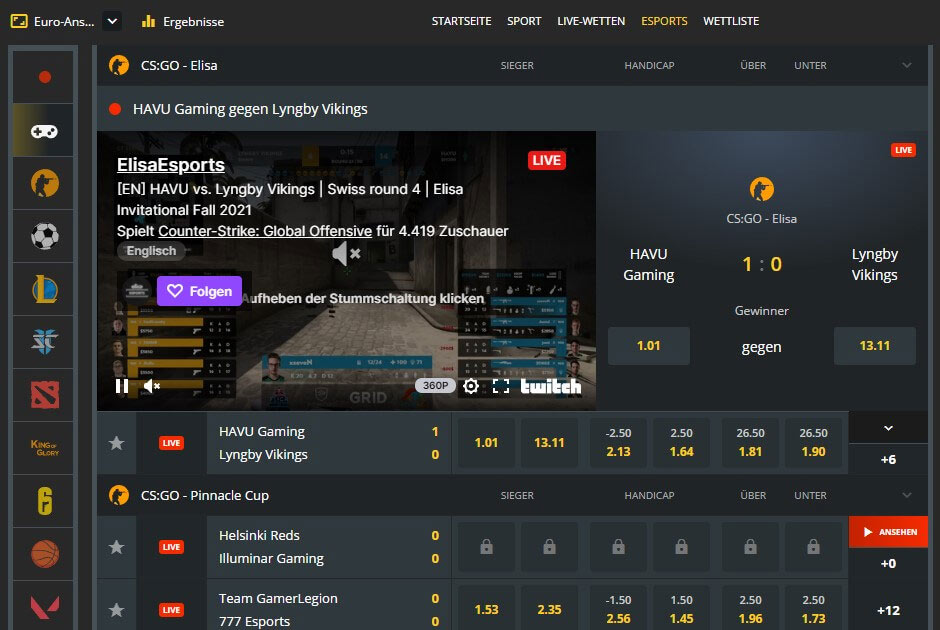Select the Rainbow Six sidebar icon
Screen dimensions: 940x630
[x=44, y=501]
